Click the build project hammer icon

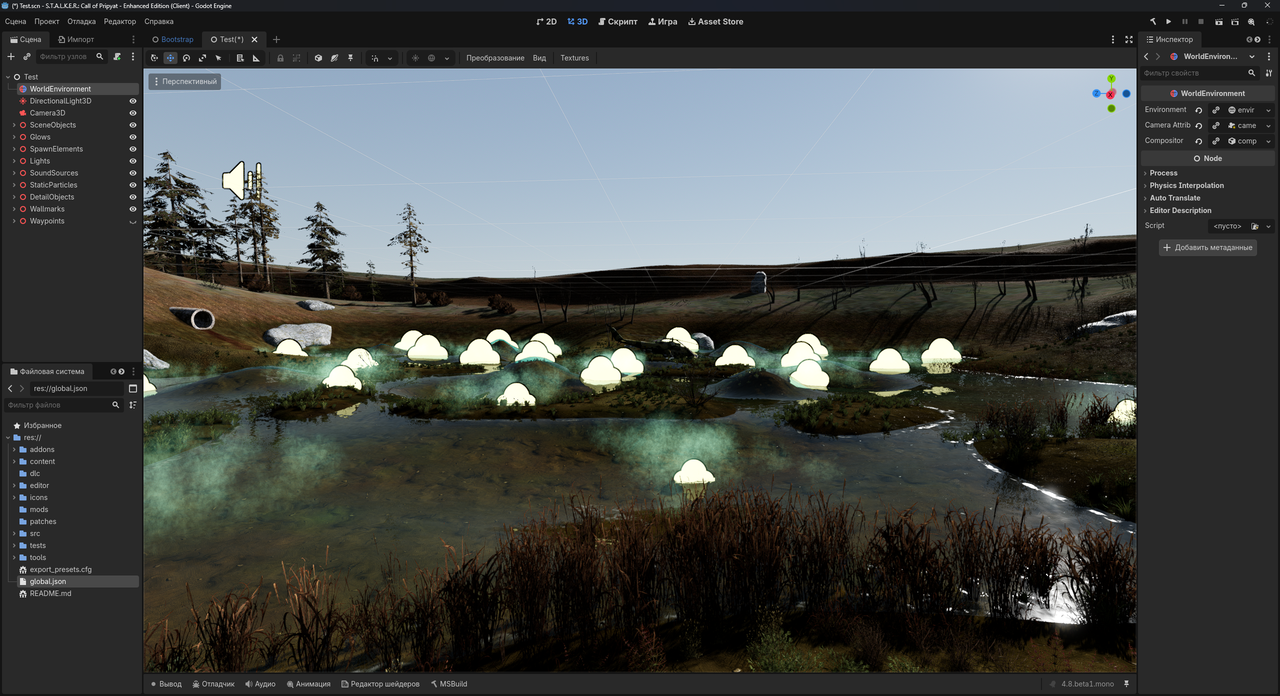tap(1152, 21)
